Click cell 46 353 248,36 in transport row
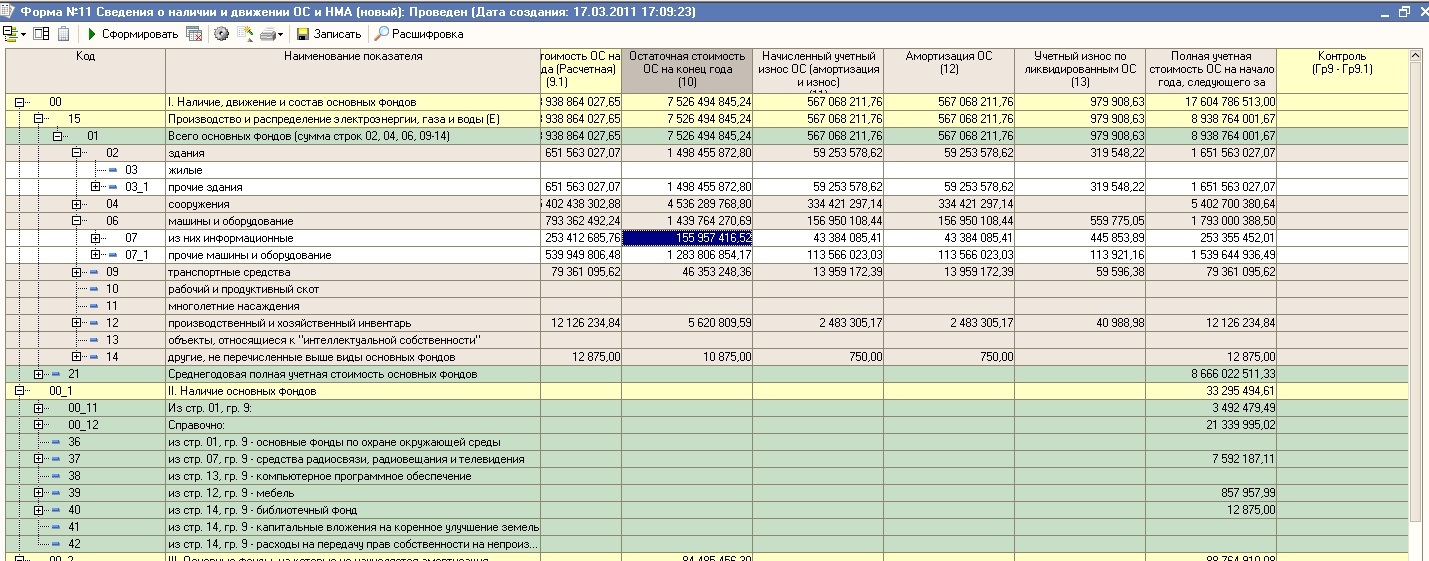Image resolution: width=1429 pixels, height=561 pixels. tap(687, 272)
